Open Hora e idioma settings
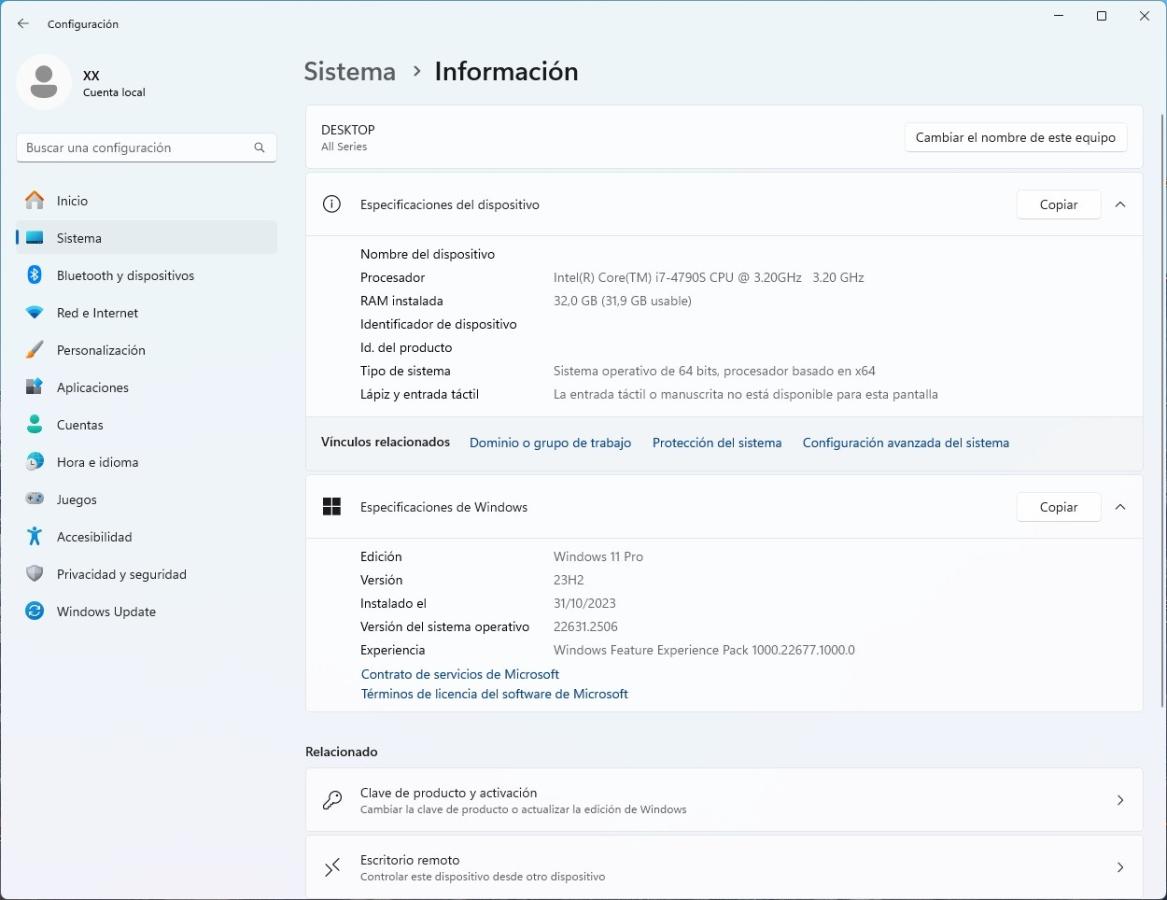 pyautogui.click(x=97, y=462)
